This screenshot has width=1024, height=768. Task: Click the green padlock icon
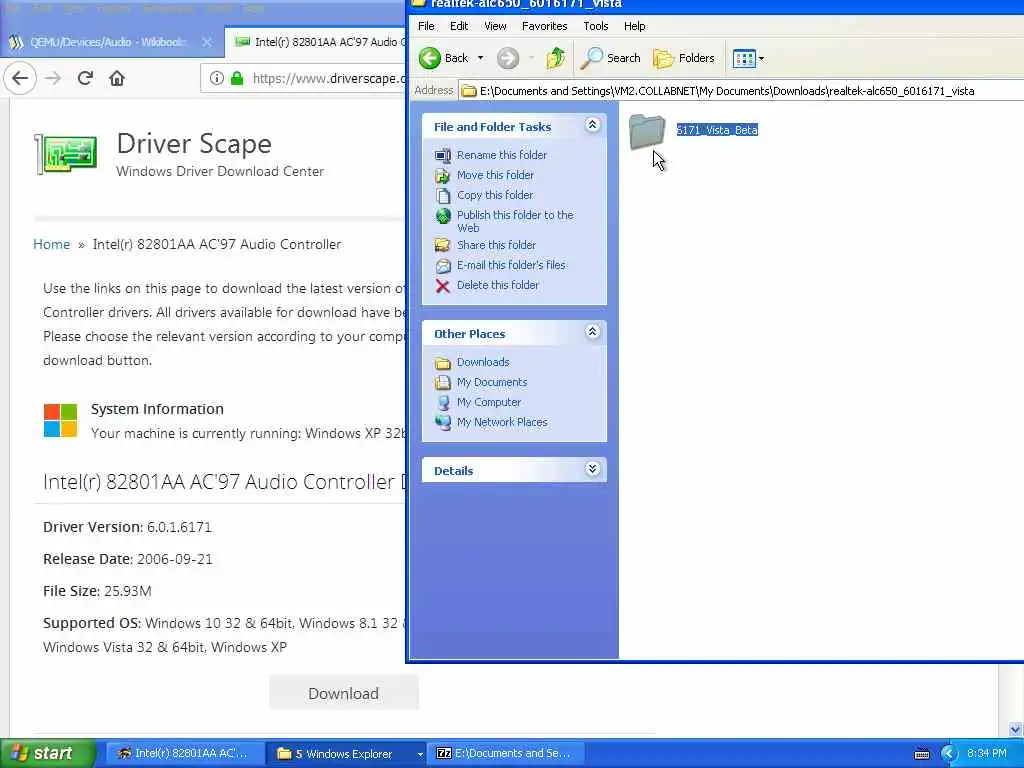click(237, 78)
